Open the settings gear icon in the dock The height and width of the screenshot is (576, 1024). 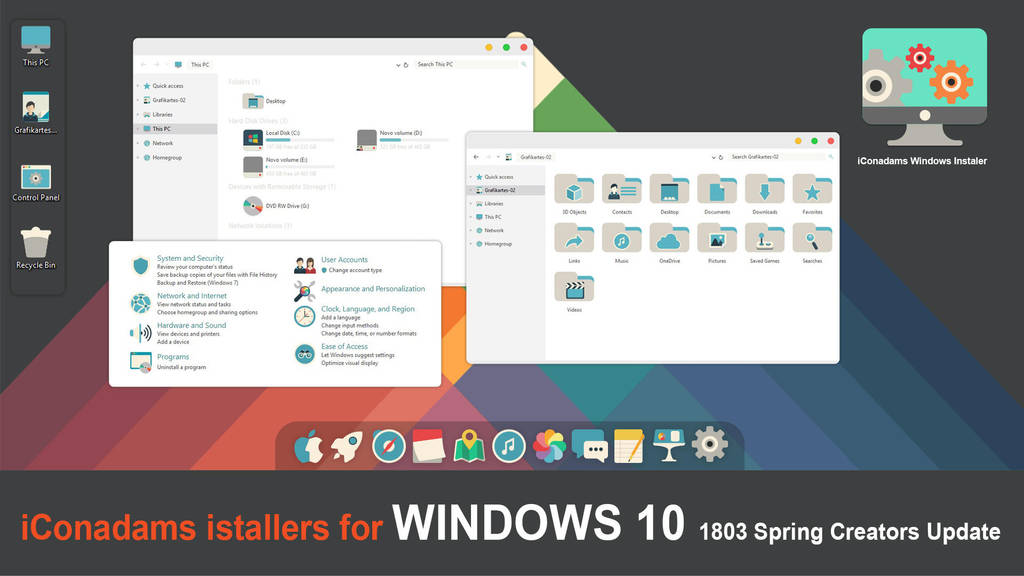pyautogui.click(x=710, y=445)
